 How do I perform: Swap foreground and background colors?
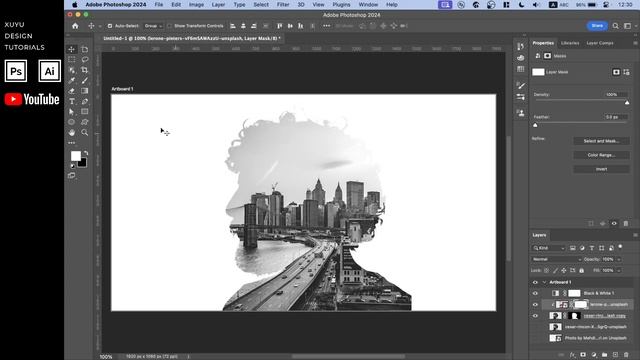pyautogui.click(x=86, y=153)
